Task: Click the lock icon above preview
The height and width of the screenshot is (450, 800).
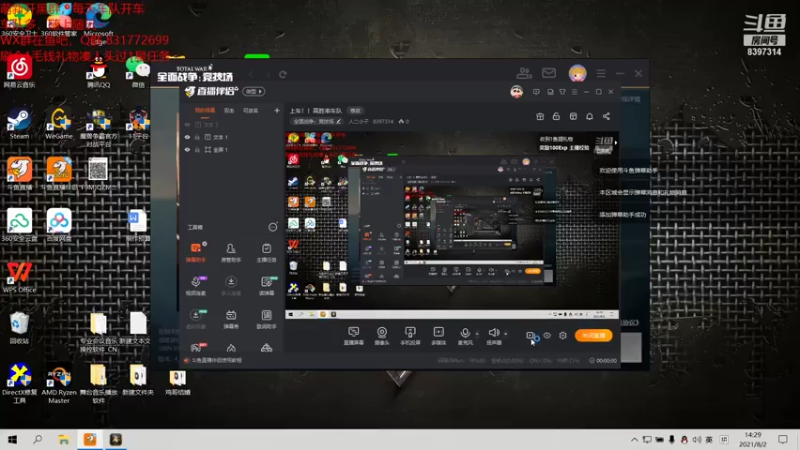Action: 556,116
